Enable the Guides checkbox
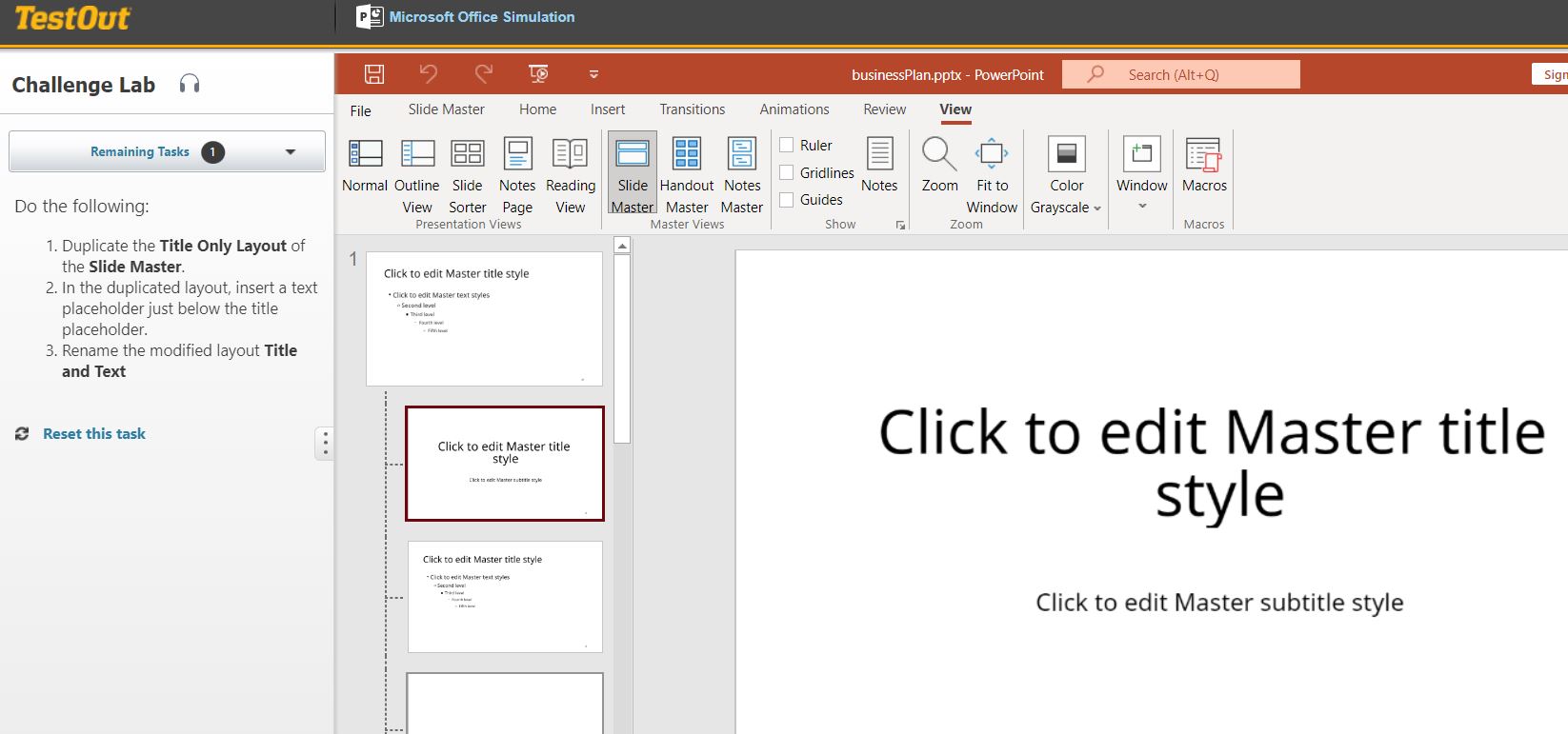Viewport: 1568px width, 734px height. coord(787,200)
